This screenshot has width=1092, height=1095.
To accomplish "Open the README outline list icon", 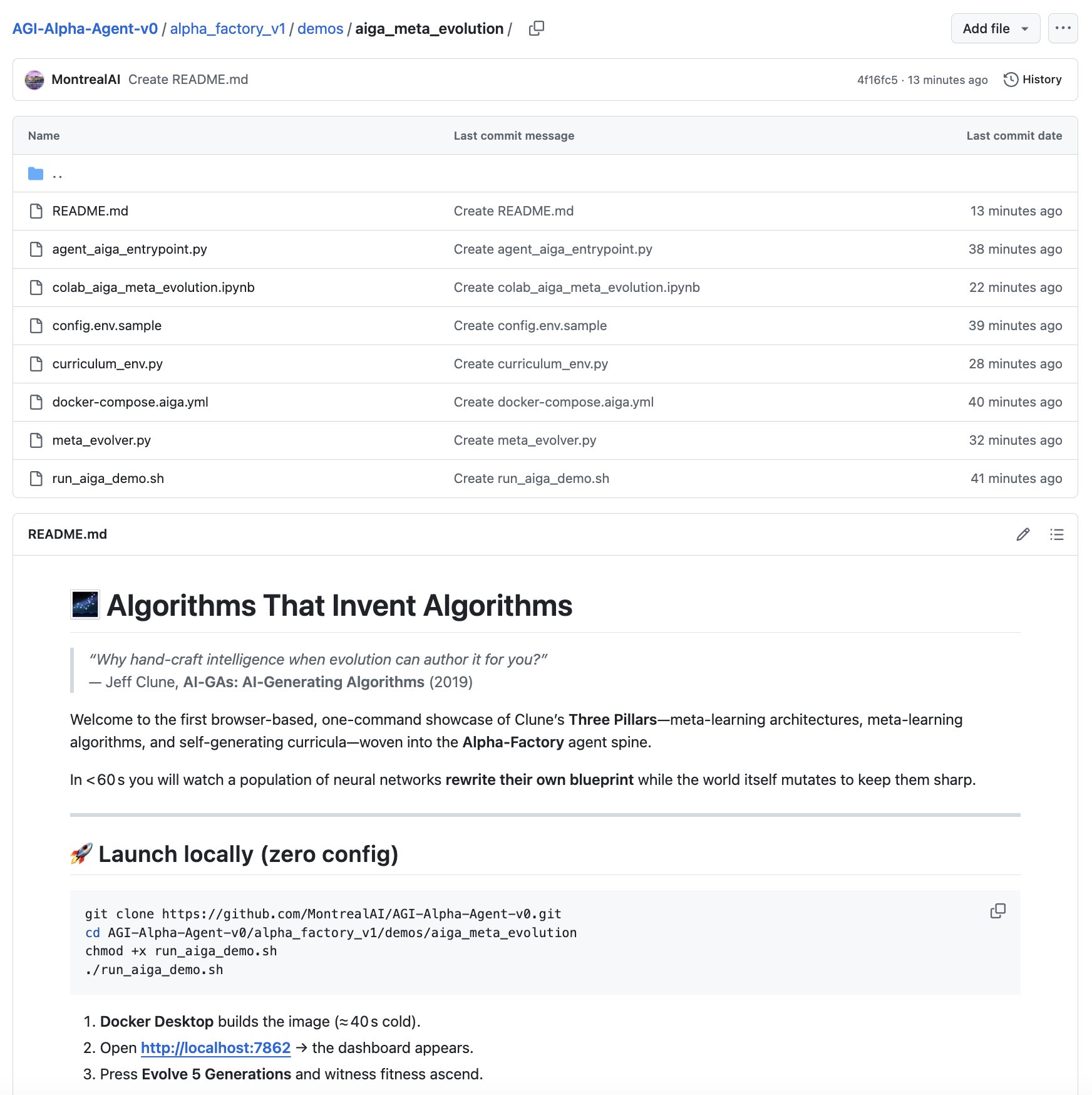I will (x=1057, y=534).
